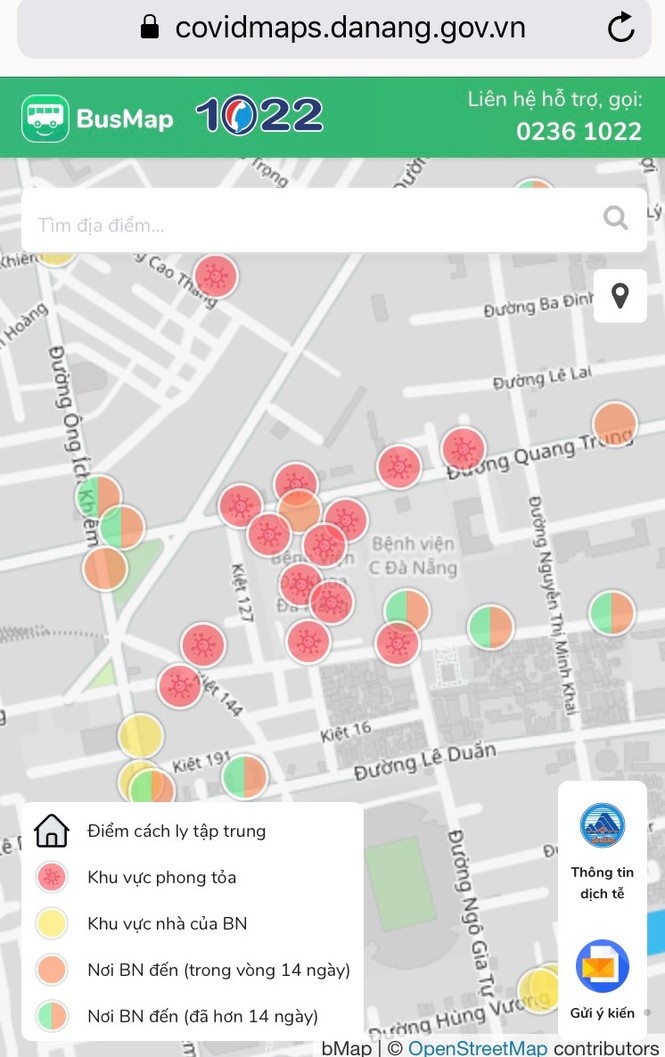The width and height of the screenshot is (665, 1057).
Task: Click the orange Nơi BN đến trong vòng 14 ngày swatch
Action: coord(52,969)
